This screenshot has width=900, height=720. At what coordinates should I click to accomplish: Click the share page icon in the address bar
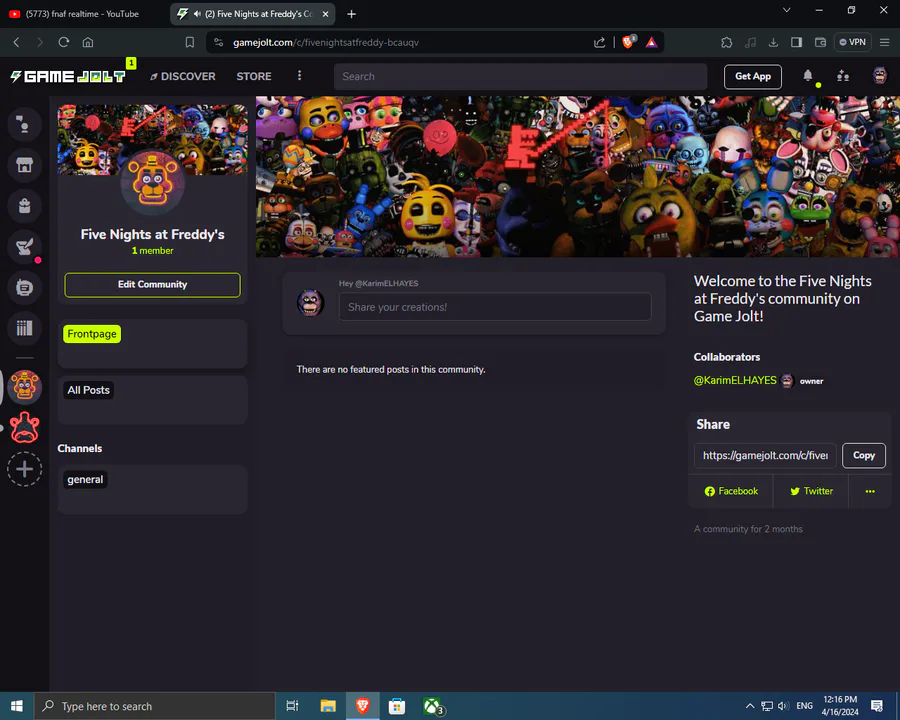(x=599, y=42)
